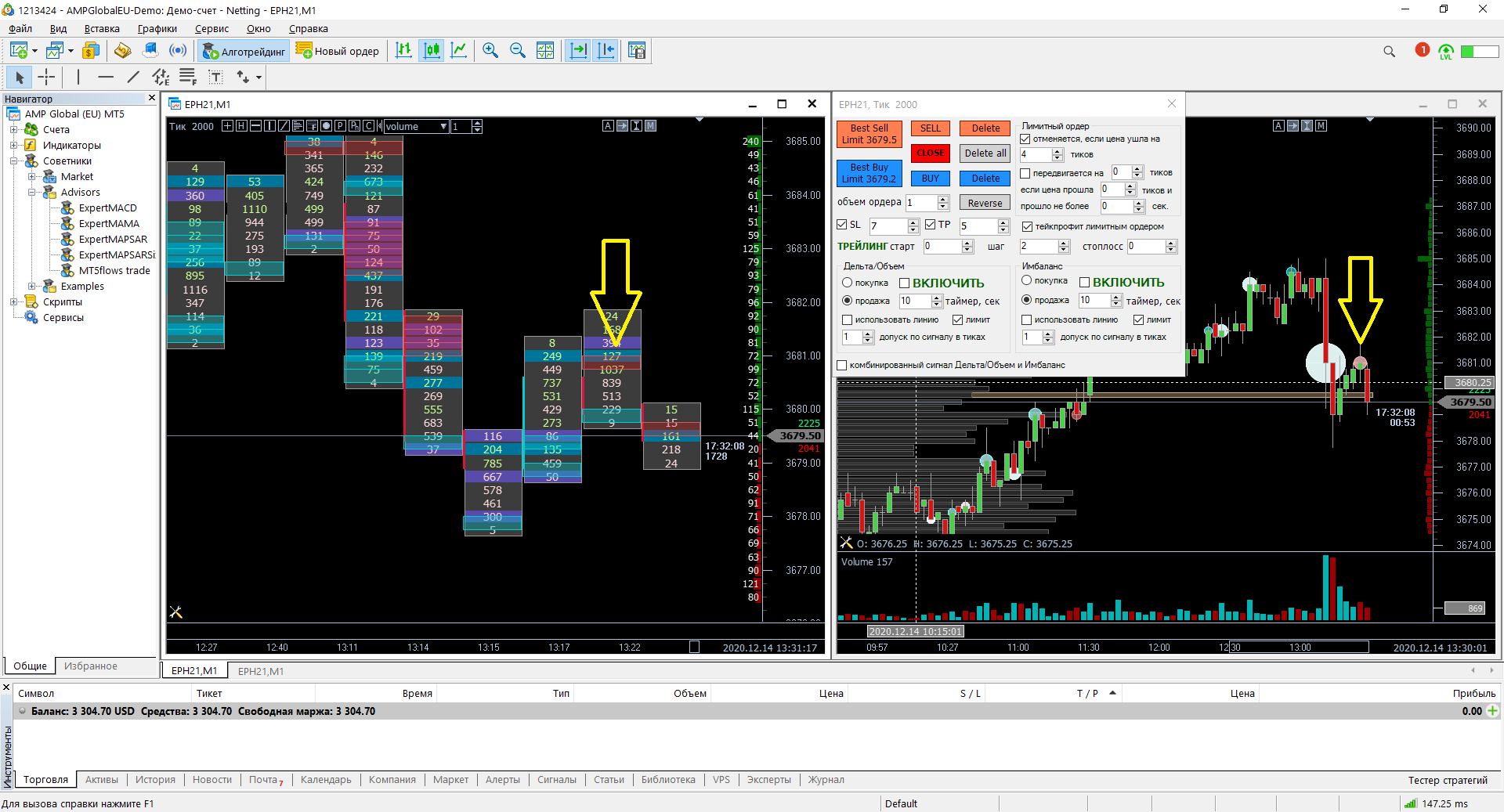This screenshot has height=812, width=1504.
Task: Collapse the Советники tree node
Action: click(x=13, y=161)
